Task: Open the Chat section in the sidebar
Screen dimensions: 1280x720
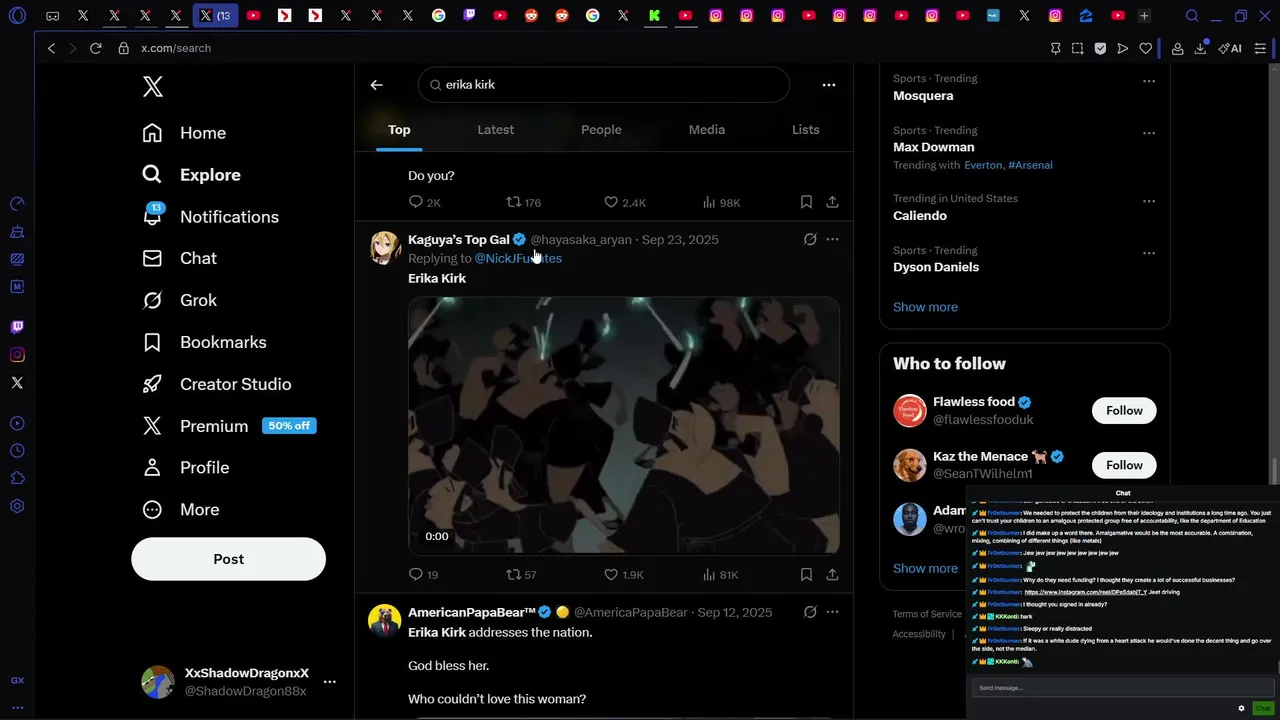Action: point(179,258)
